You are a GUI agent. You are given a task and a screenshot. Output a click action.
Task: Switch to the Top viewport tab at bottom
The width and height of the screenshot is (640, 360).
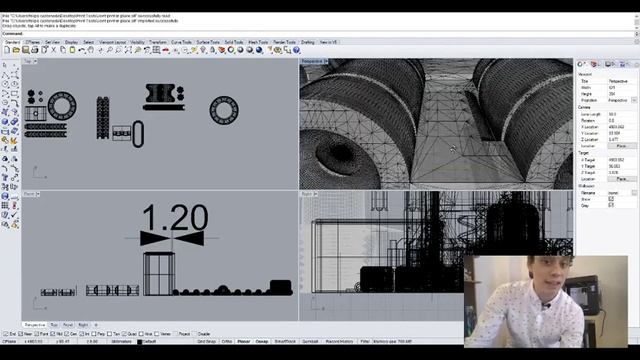(54, 325)
